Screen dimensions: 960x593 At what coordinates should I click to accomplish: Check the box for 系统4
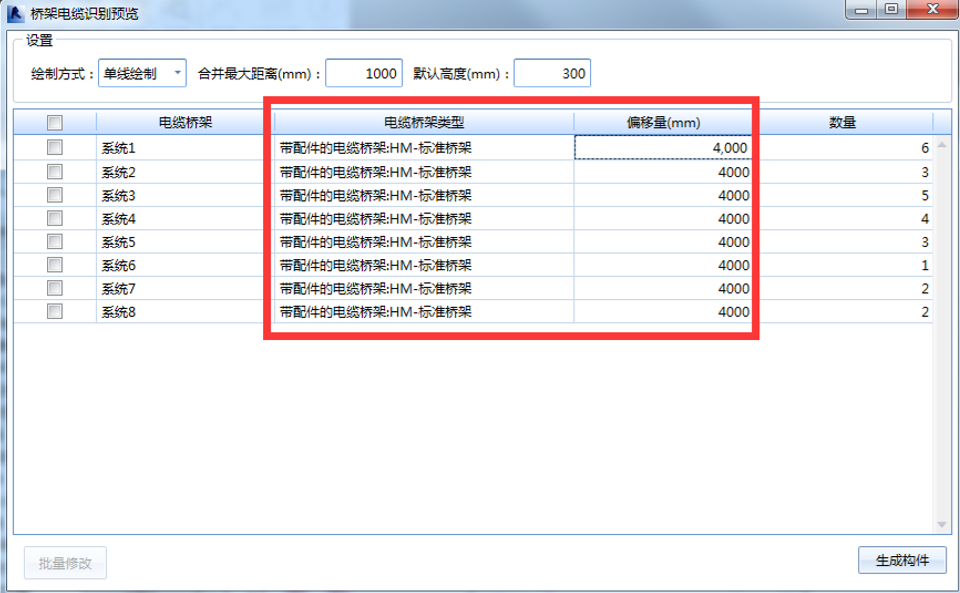coord(54,218)
